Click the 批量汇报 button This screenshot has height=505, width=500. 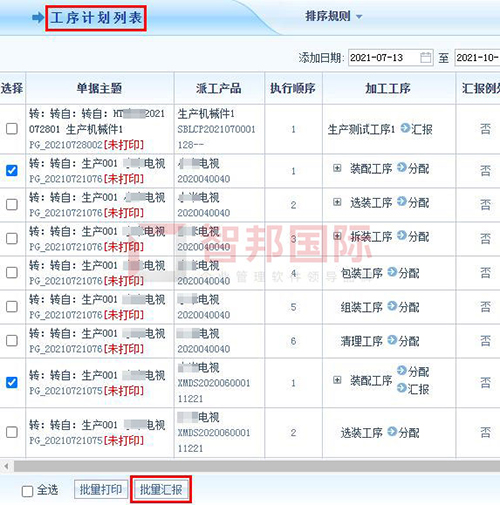pyautogui.click(x=161, y=490)
